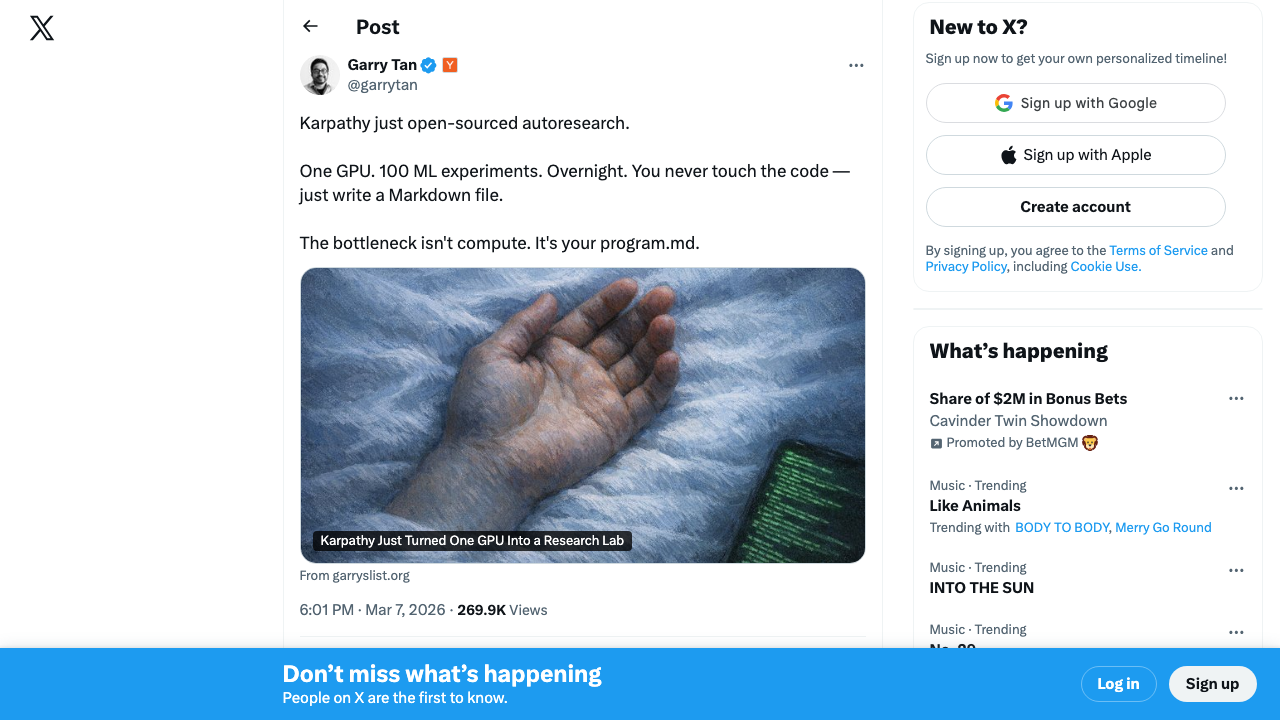Sign up with Apple button
The height and width of the screenshot is (720, 1280).
pyautogui.click(x=1075, y=155)
